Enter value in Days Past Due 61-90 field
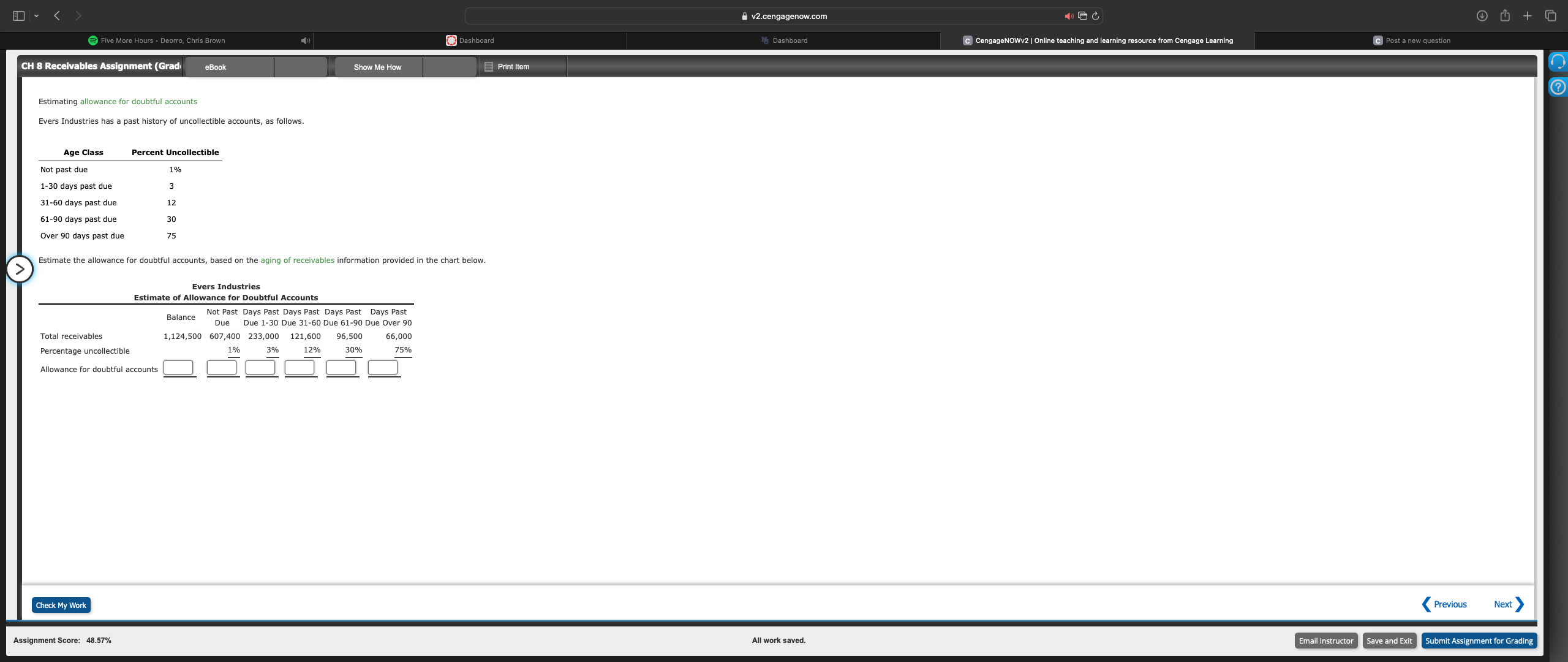The height and width of the screenshot is (662, 1568). click(x=341, y=368)
